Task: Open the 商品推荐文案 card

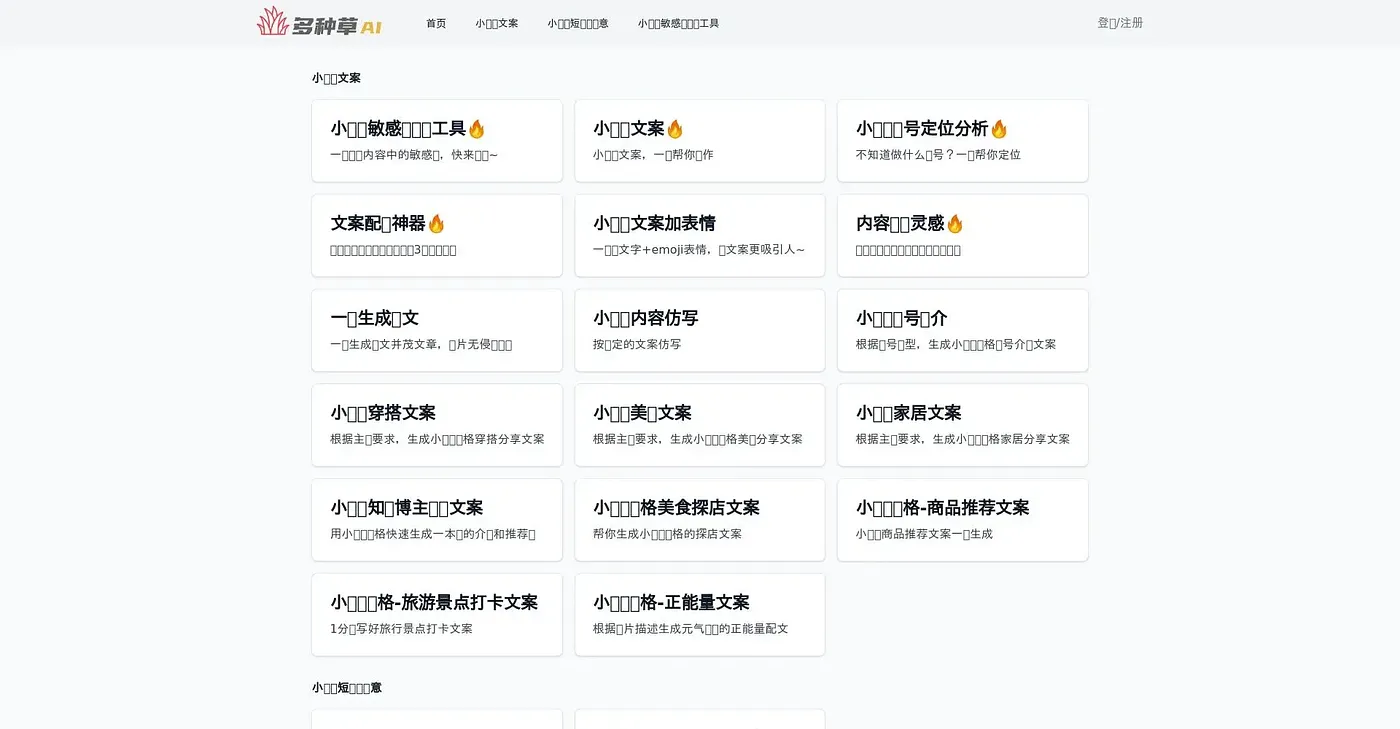Action: click(962, 520)
